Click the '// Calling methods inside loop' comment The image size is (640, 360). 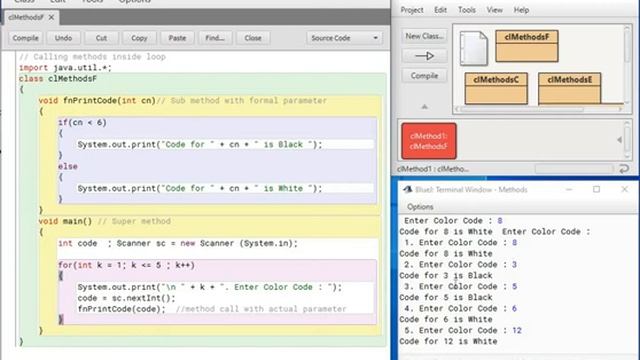pos(92,57)
